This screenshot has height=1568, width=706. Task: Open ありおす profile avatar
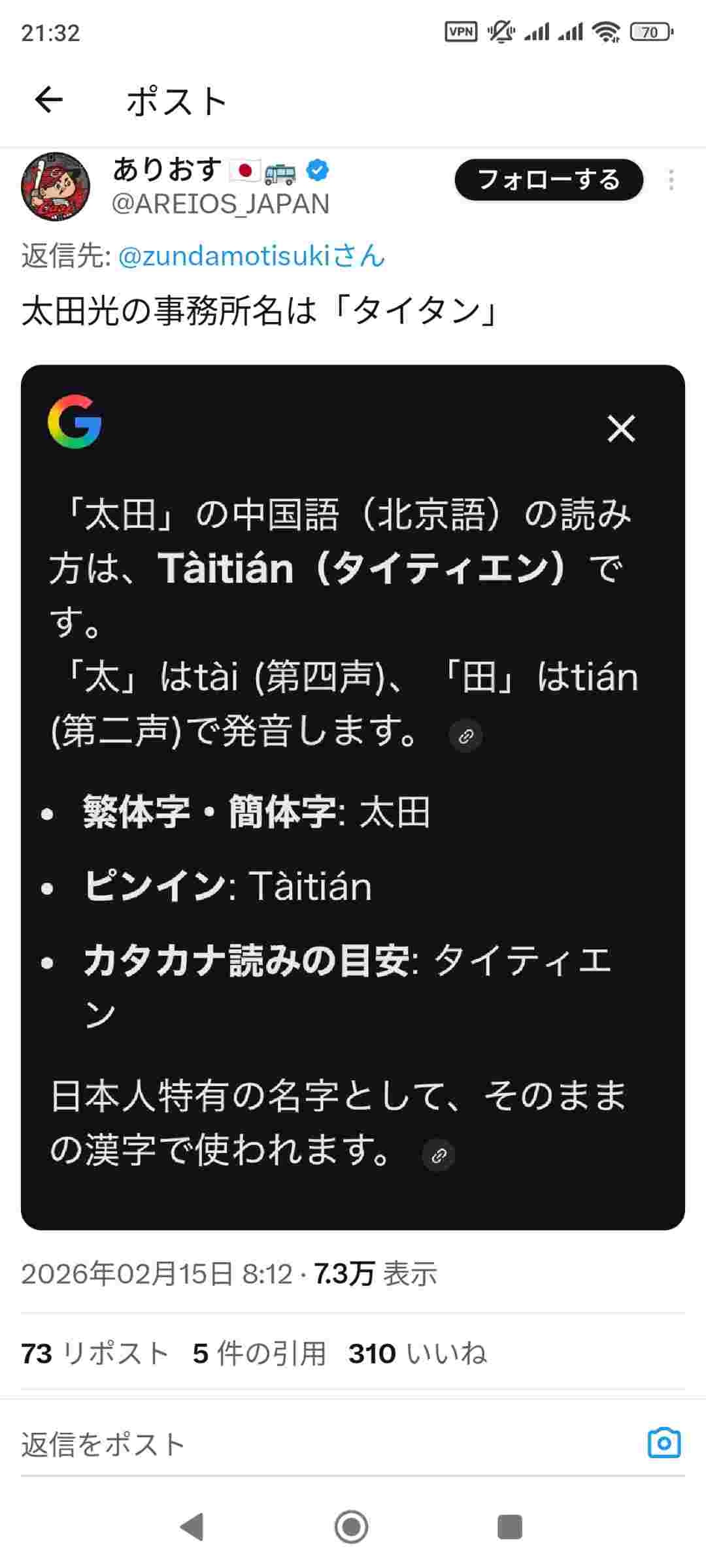56,187
